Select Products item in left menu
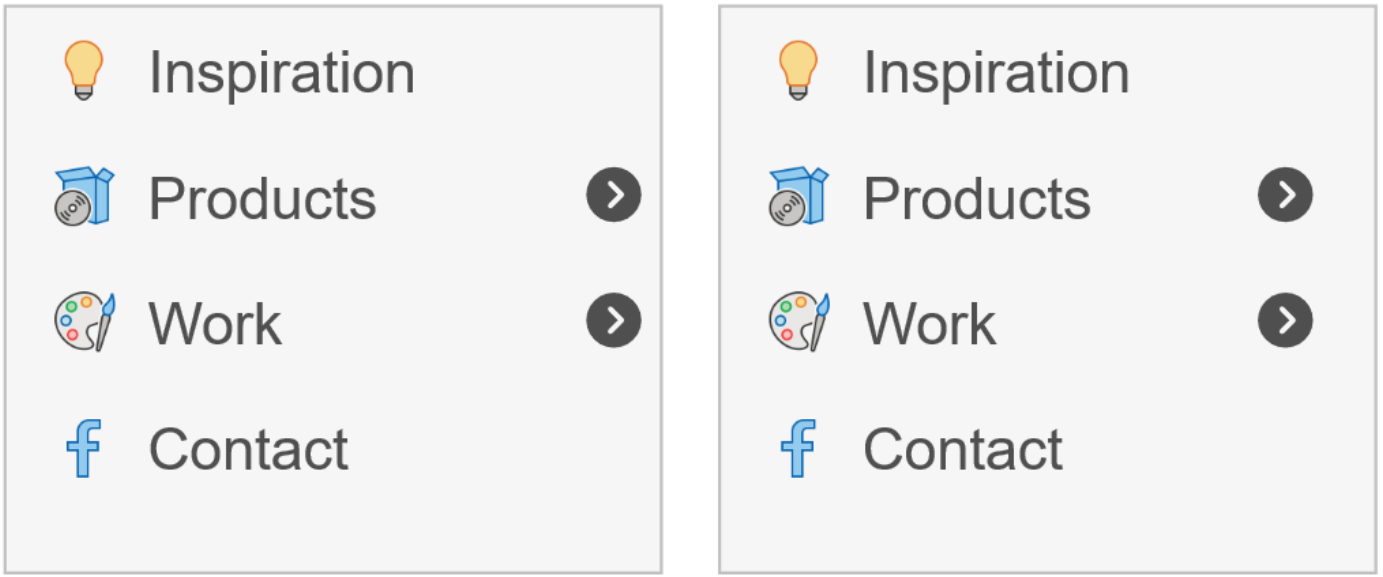This screenshot has height=577, width=1383. [262, 198]
